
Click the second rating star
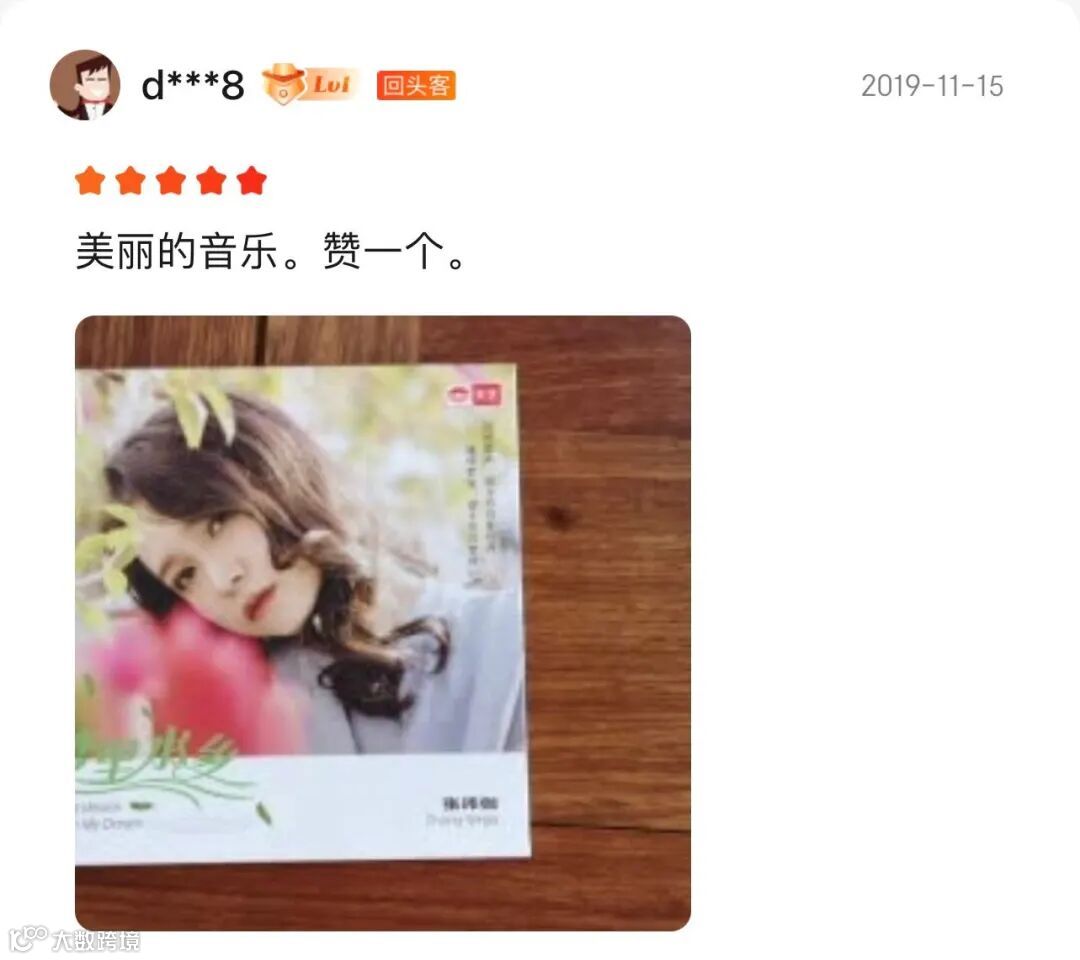pos(130,181)
